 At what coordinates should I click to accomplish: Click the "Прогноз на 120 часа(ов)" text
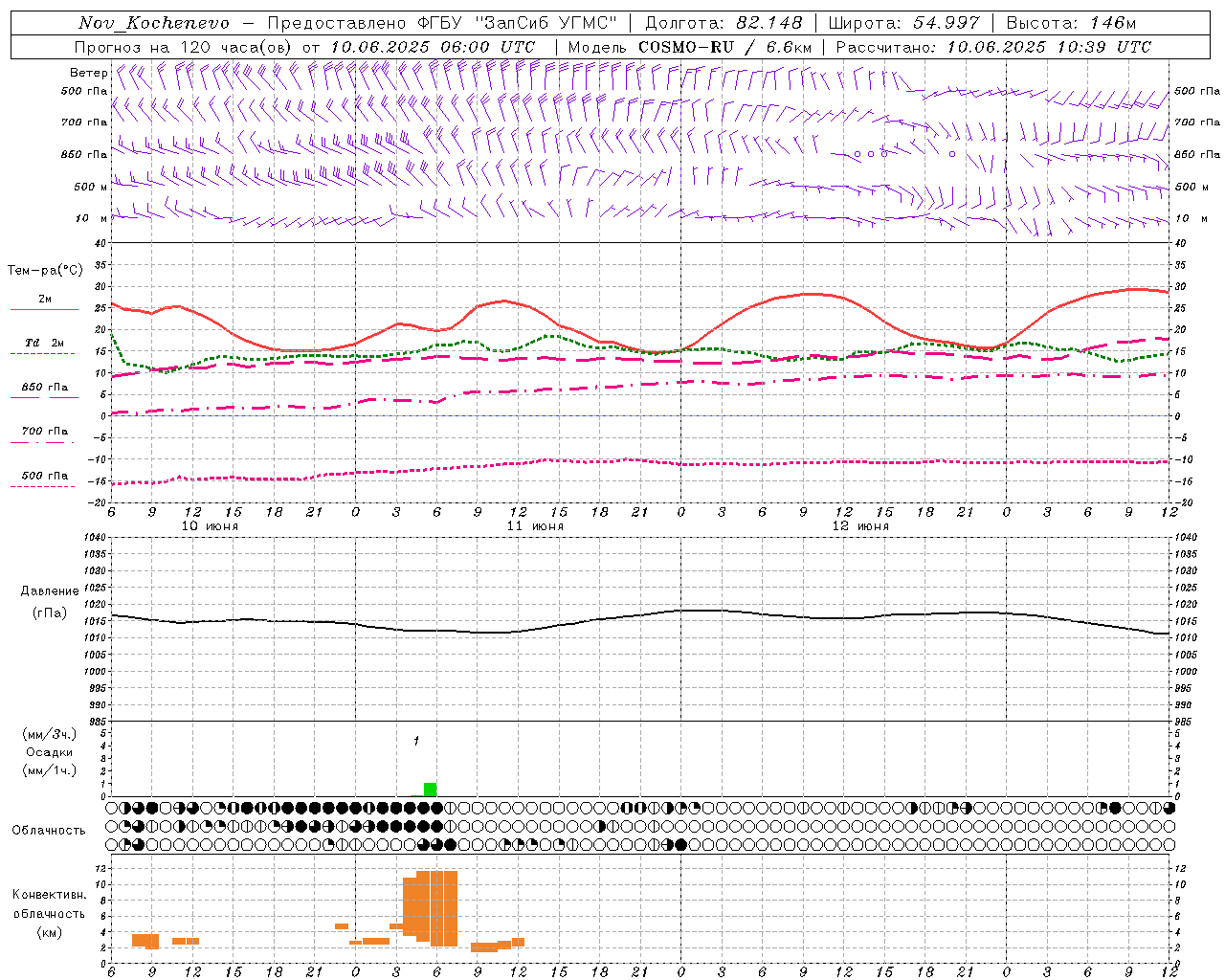(184, 47)
